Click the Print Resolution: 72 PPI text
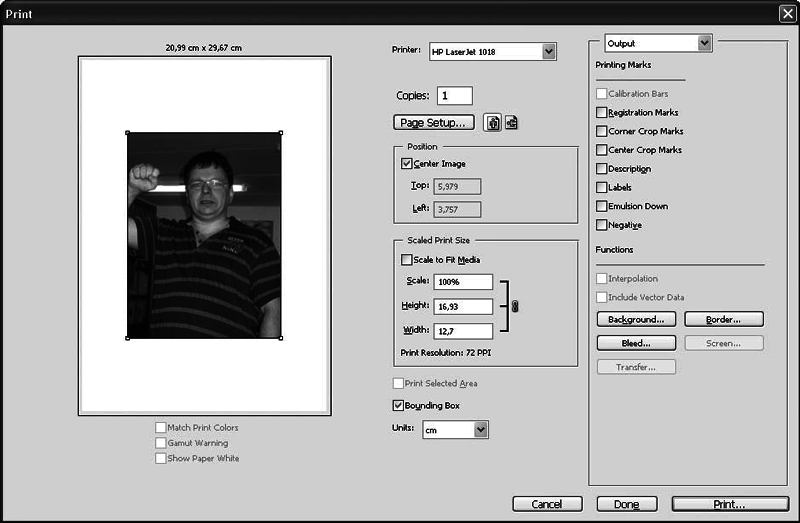The width and height of the screenshot is (800, 523). pos(445,353)
